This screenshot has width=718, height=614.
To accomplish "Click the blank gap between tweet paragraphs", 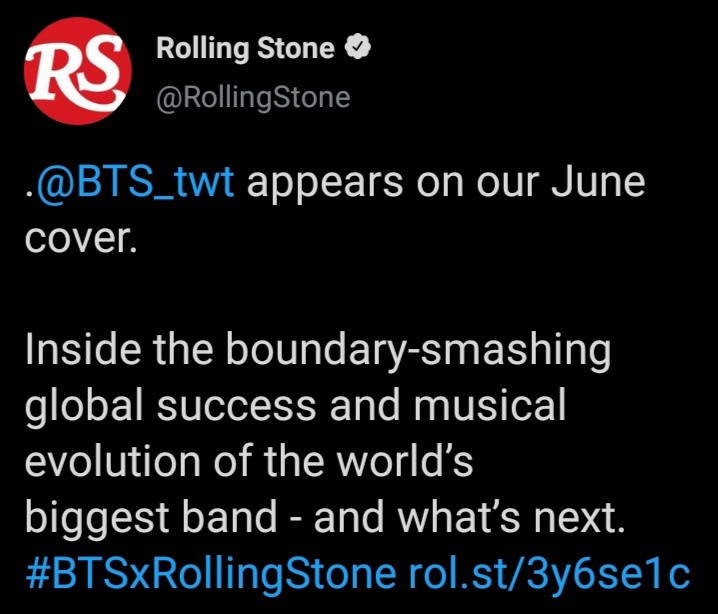I will (321, 293).
